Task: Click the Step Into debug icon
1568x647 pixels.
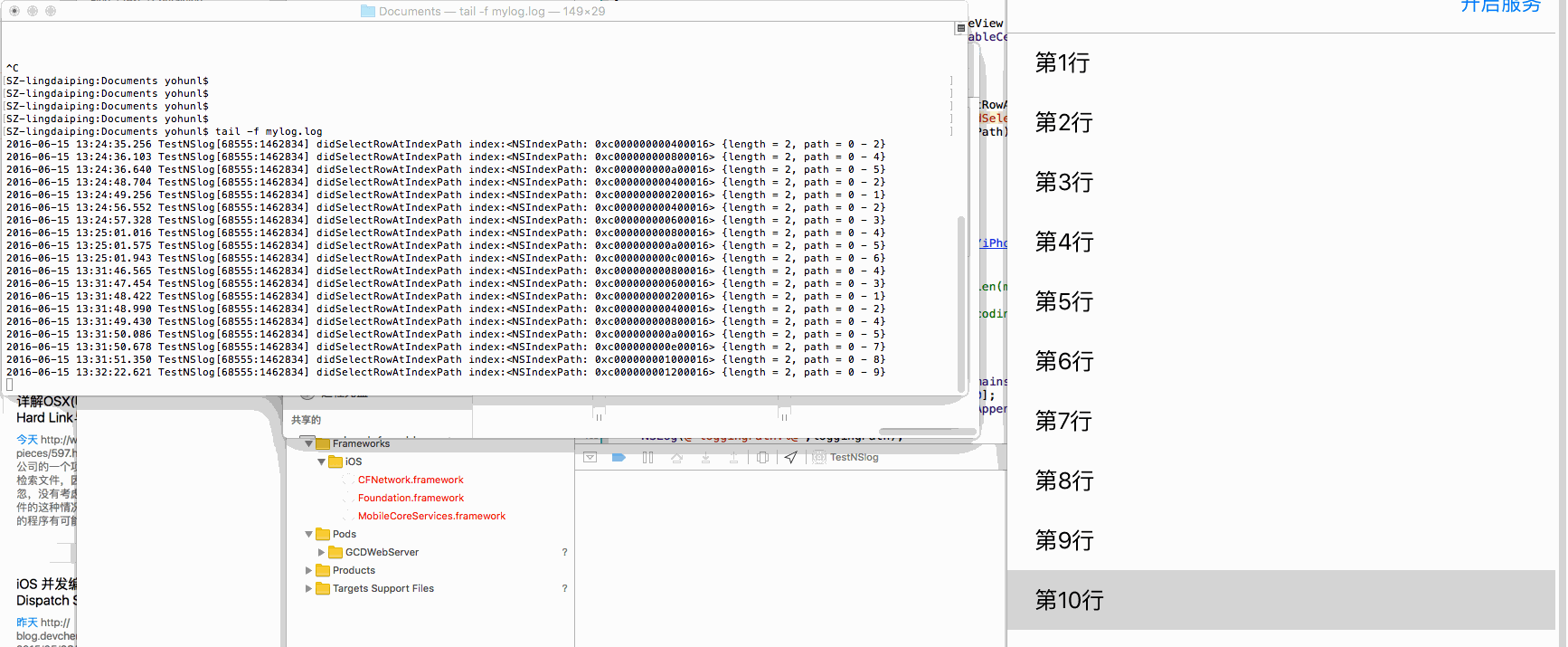Action: point(705,457)
